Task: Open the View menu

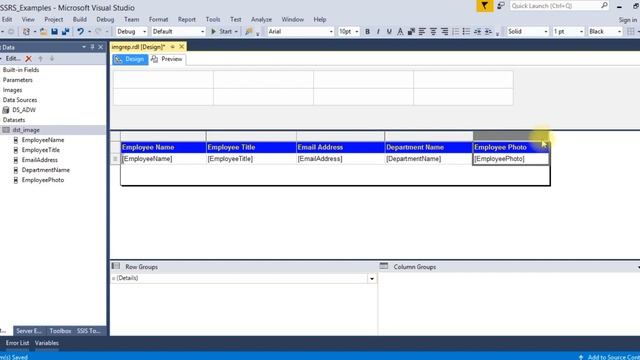Action: tap(28, 20)
